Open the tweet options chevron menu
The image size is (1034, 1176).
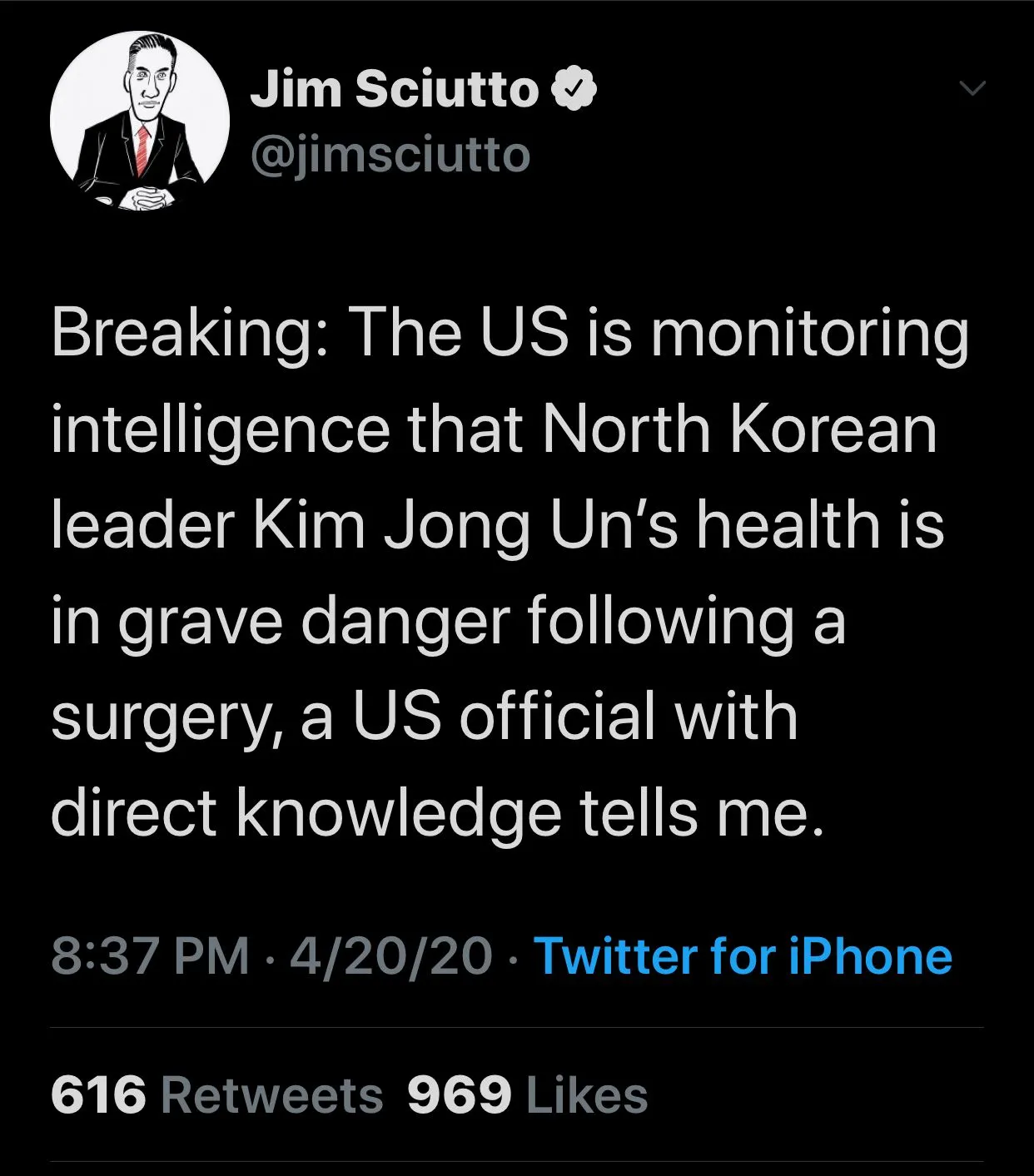coord(972,87)
